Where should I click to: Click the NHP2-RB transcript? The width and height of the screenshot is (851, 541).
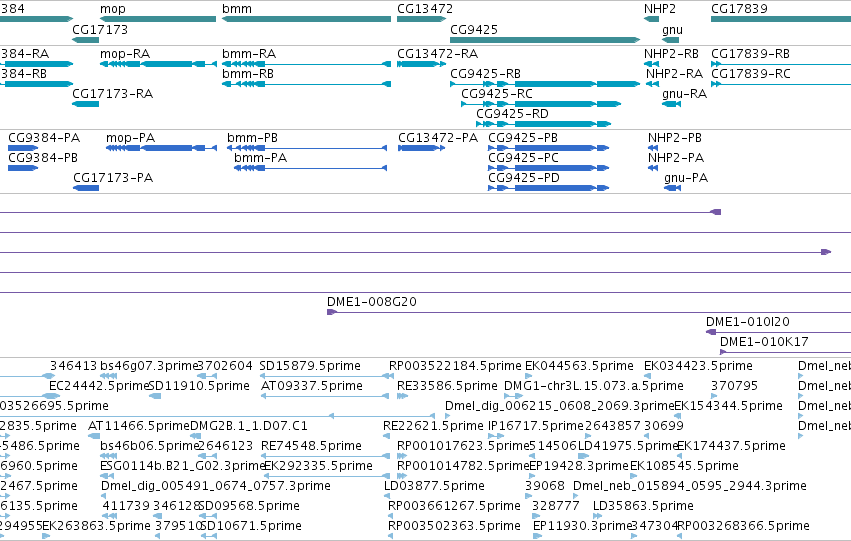[x=651, y=64]
